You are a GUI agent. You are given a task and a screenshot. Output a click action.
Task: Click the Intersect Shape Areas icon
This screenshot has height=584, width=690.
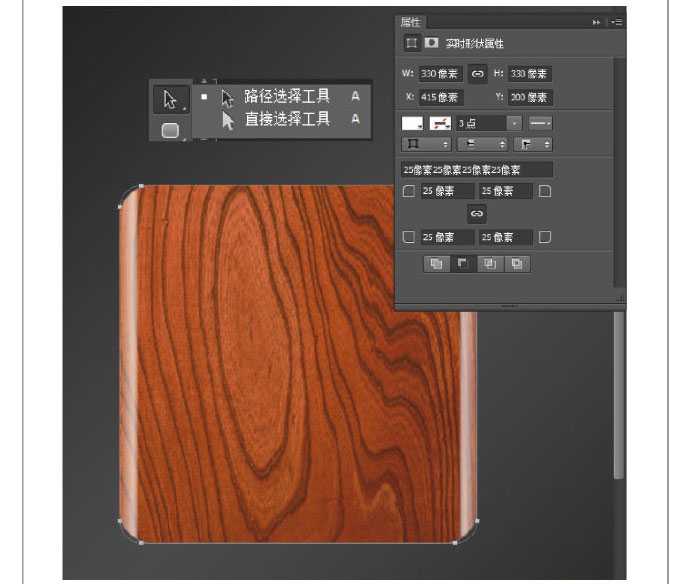(490, 264)
